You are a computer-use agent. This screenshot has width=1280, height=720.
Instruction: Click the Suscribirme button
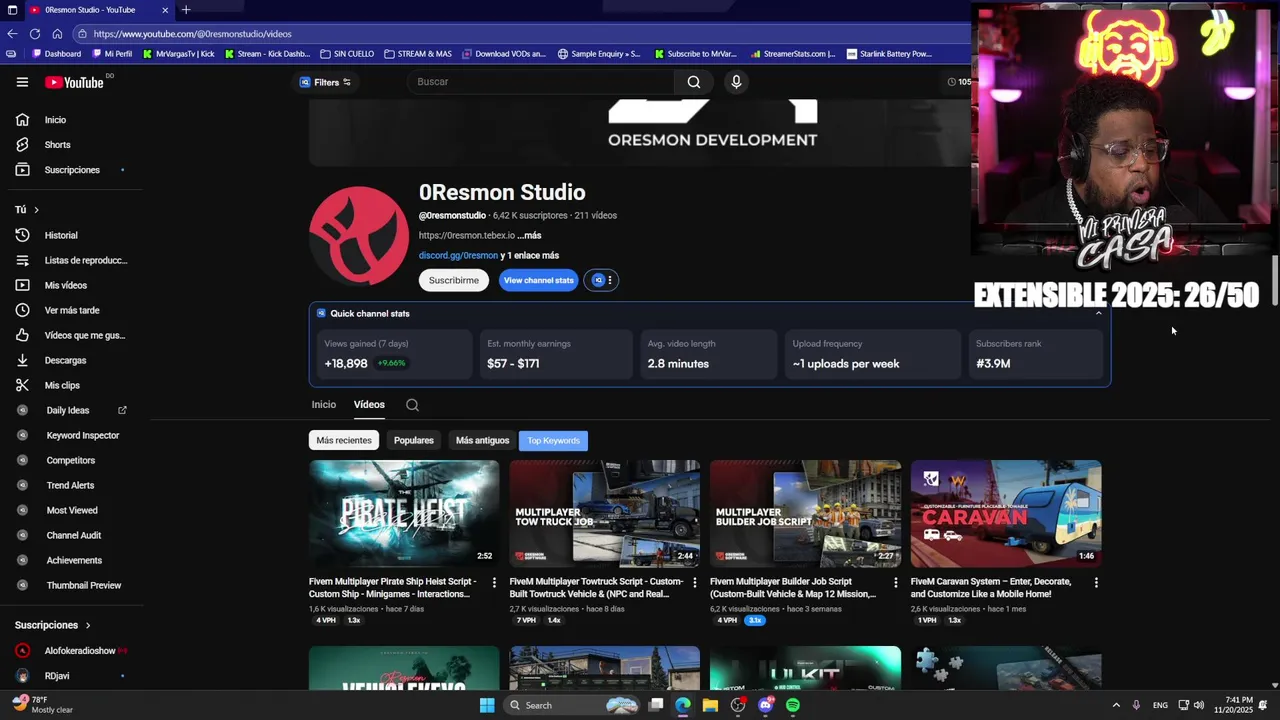[x=454, y=280]
